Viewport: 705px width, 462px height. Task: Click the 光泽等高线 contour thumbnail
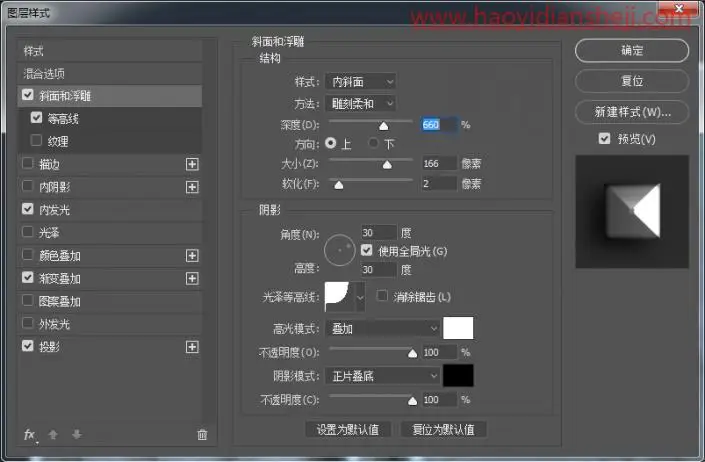[339, 297]
